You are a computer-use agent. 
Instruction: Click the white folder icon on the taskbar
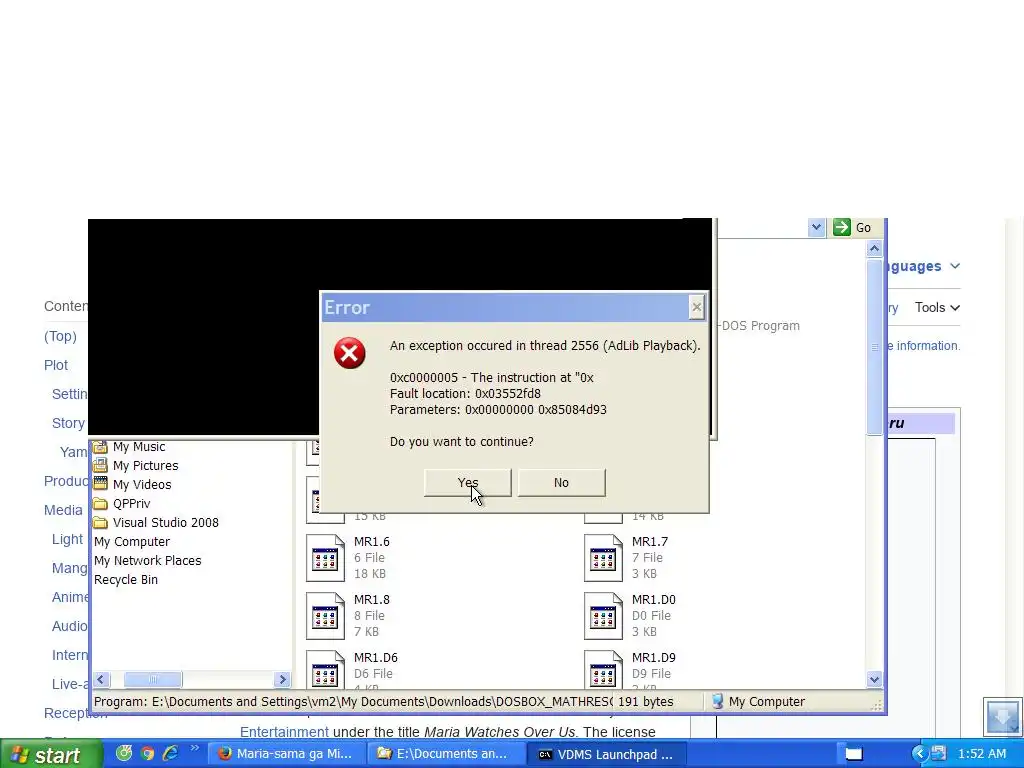[x=854, y=754]
